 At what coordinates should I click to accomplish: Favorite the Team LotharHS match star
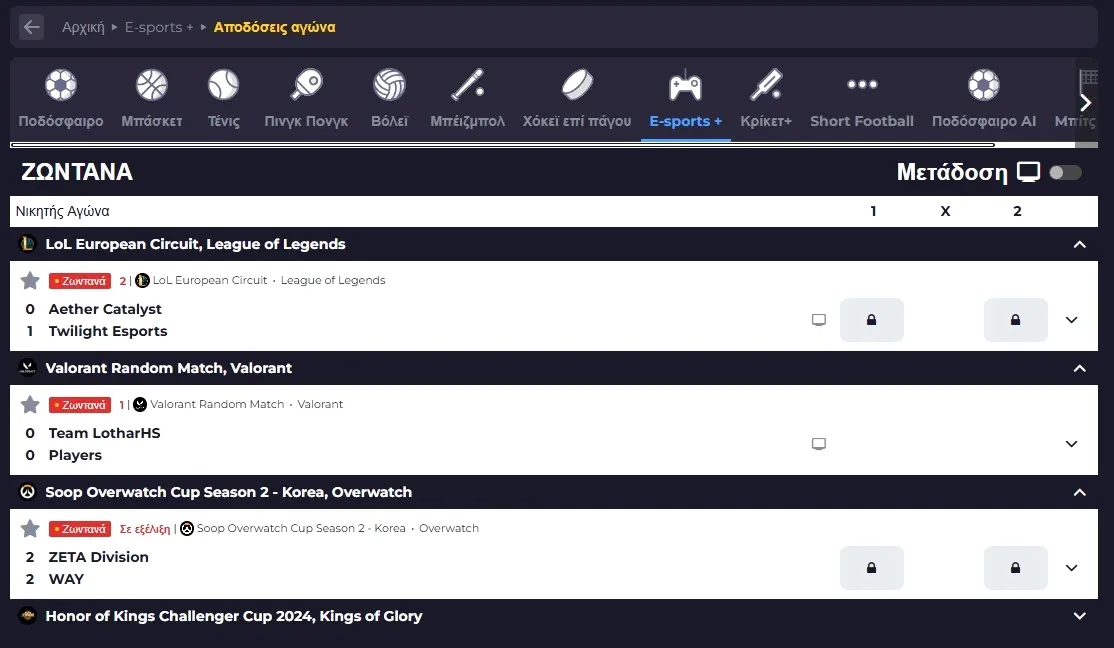(30, 405)
